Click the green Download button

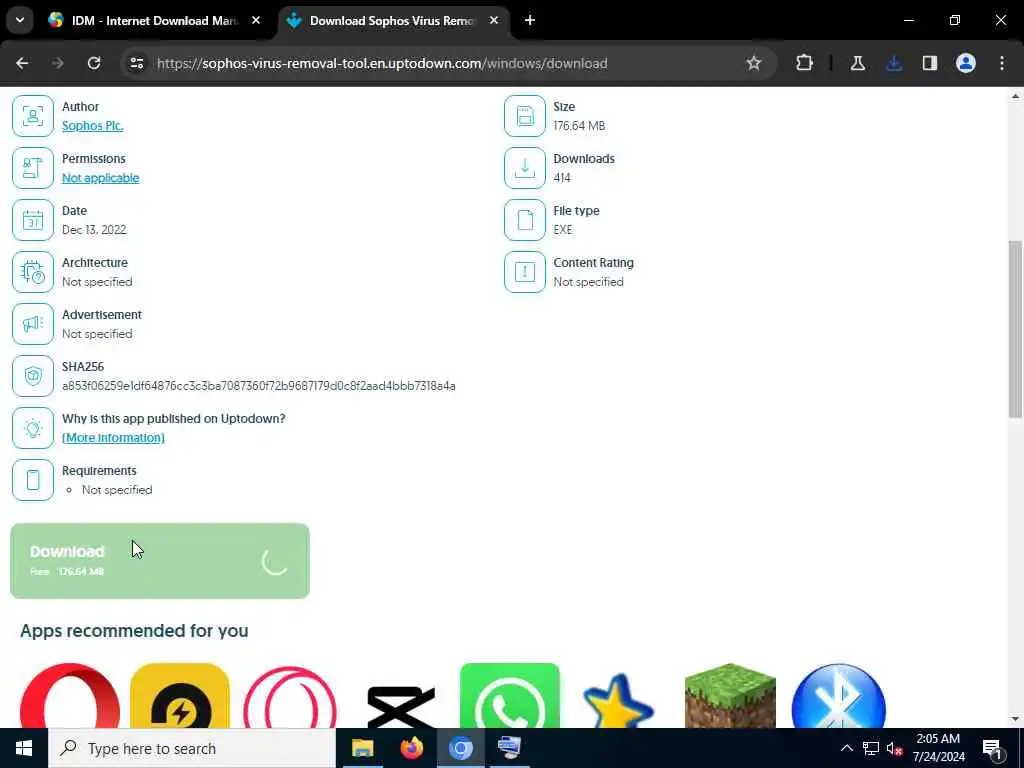pyautogui.click(x=160, y=561)
